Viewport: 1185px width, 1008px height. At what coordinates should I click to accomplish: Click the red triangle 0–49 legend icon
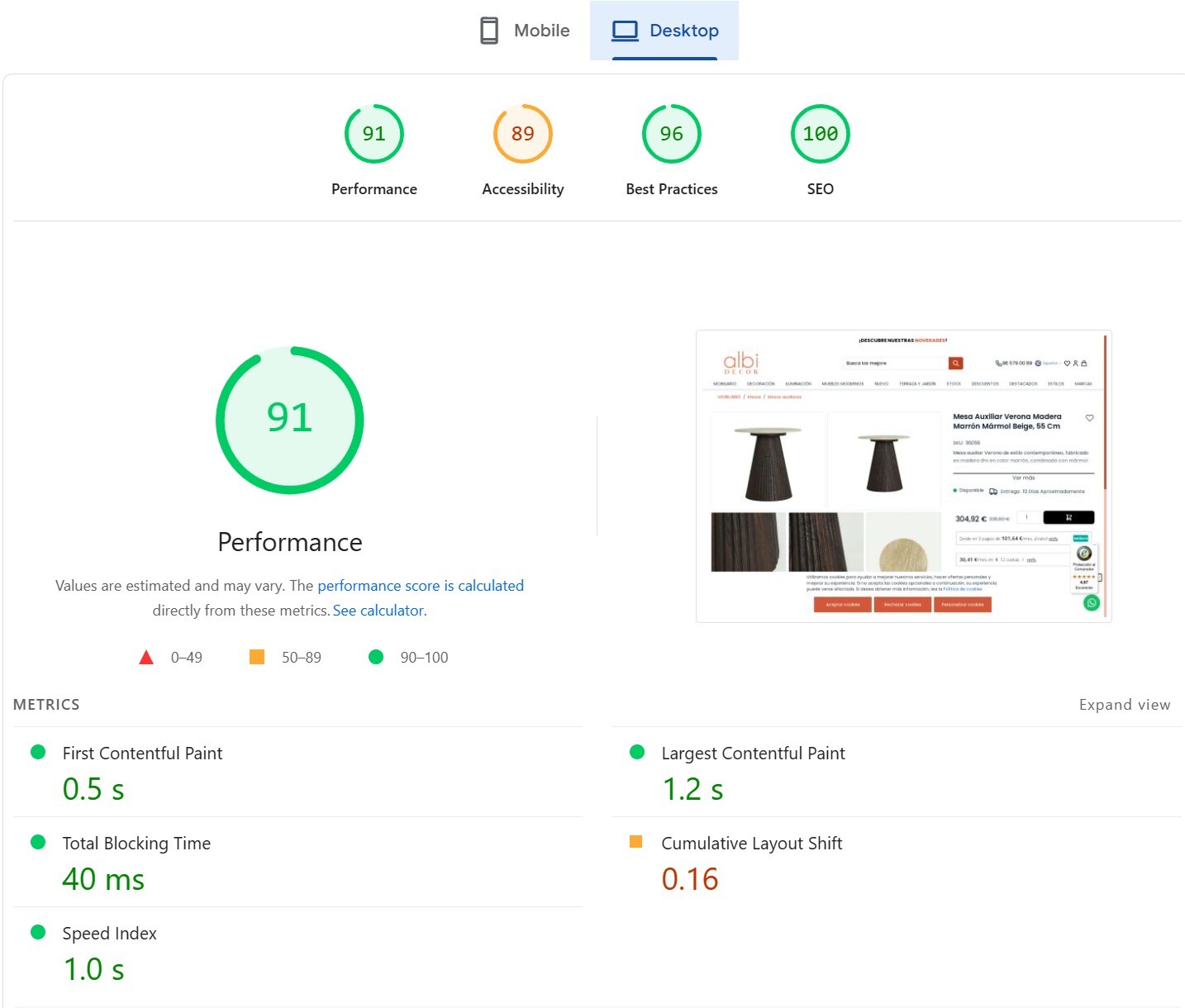coord(146,658)
